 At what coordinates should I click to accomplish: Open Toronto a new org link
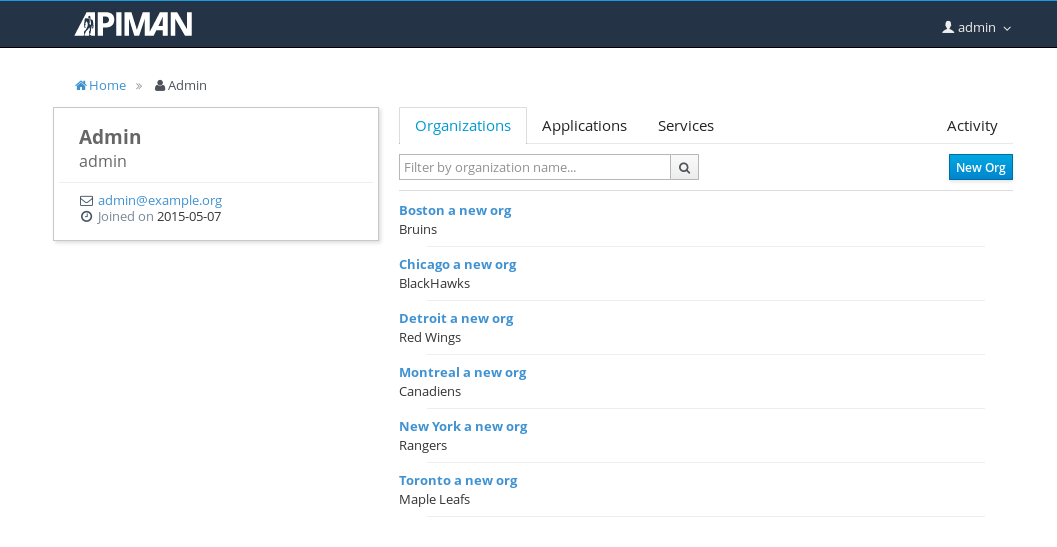click(x=458, y=480)
